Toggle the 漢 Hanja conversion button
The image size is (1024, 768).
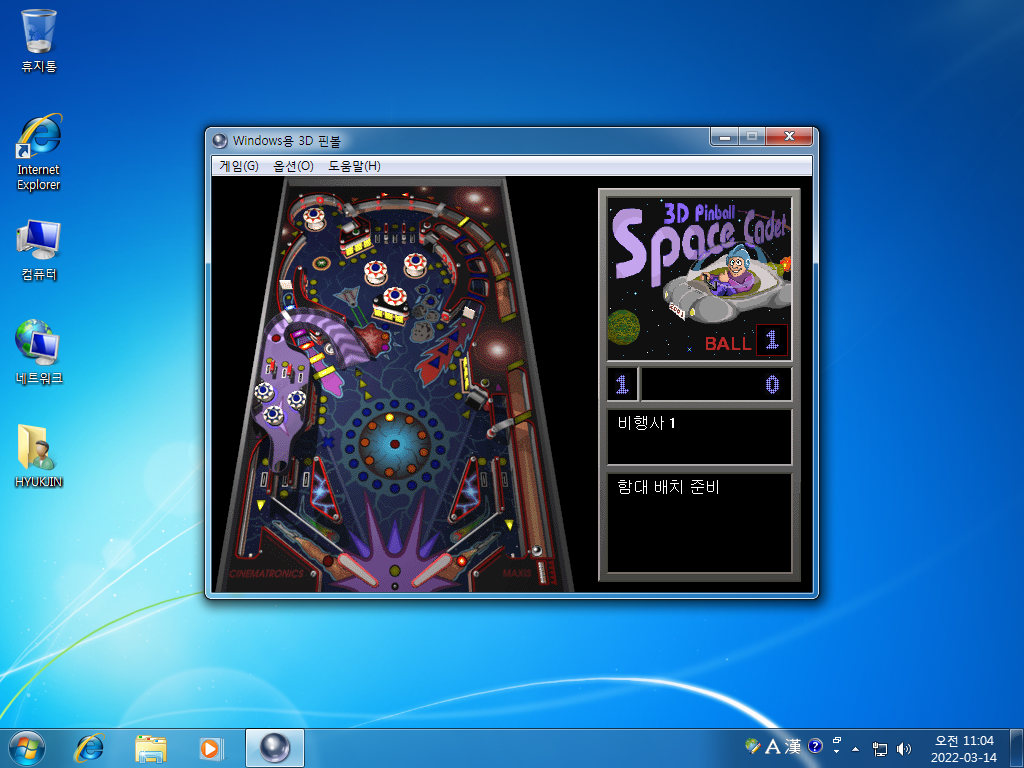pyautogui.click(x=793, y=746)
